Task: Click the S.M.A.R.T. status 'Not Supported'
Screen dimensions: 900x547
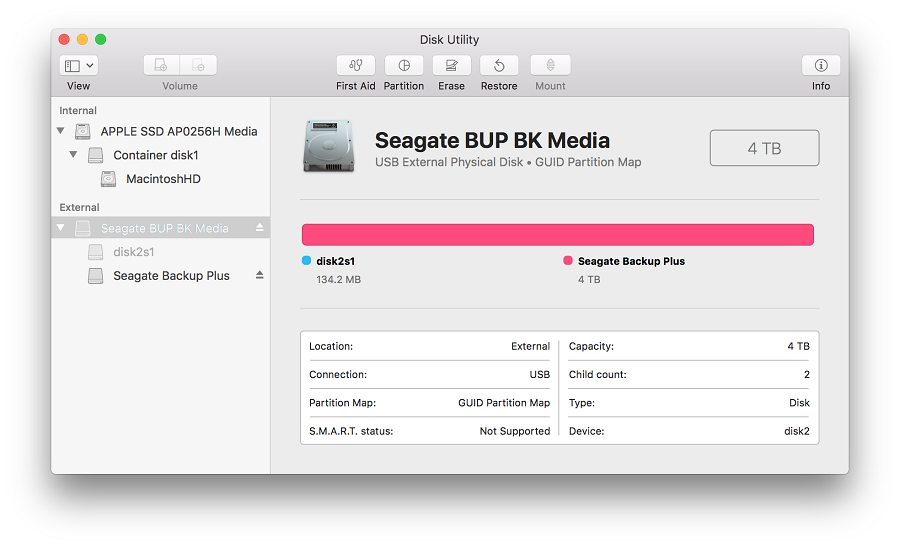Action: pos(515,431)
